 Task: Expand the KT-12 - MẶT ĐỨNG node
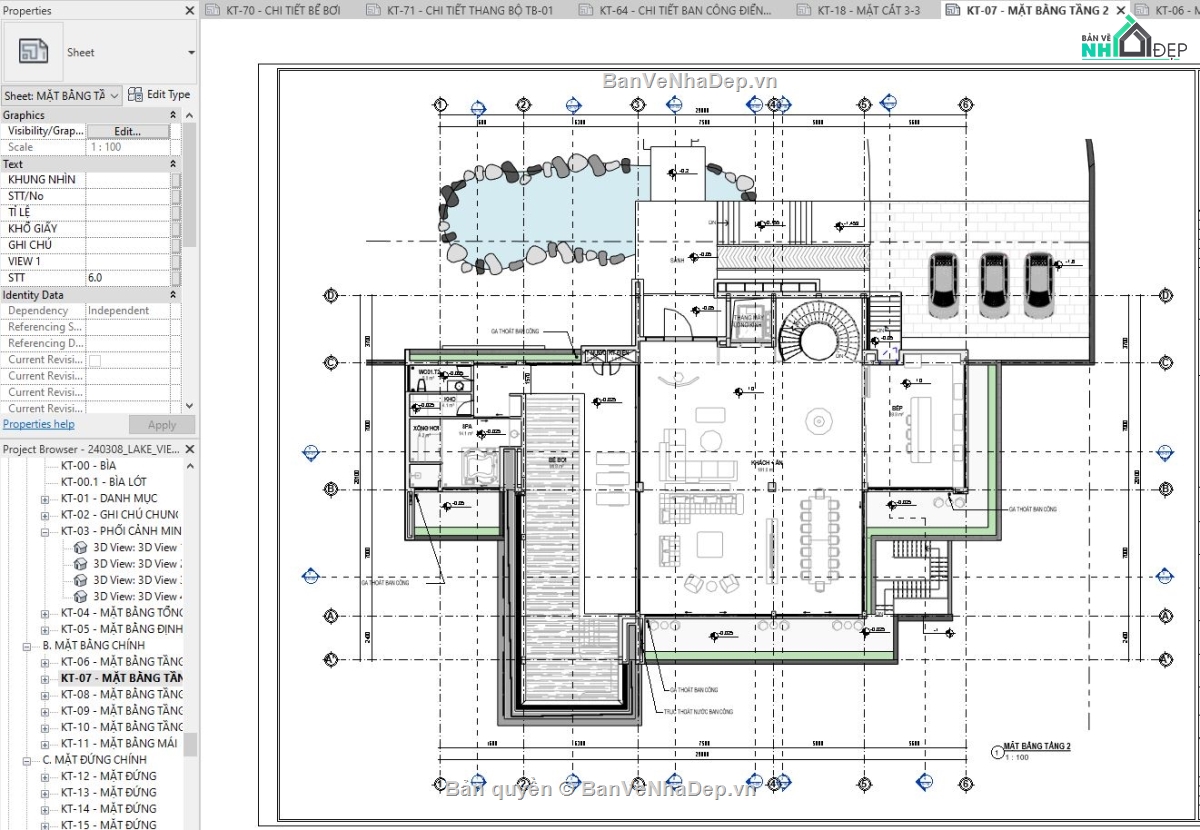click(45, 776)
